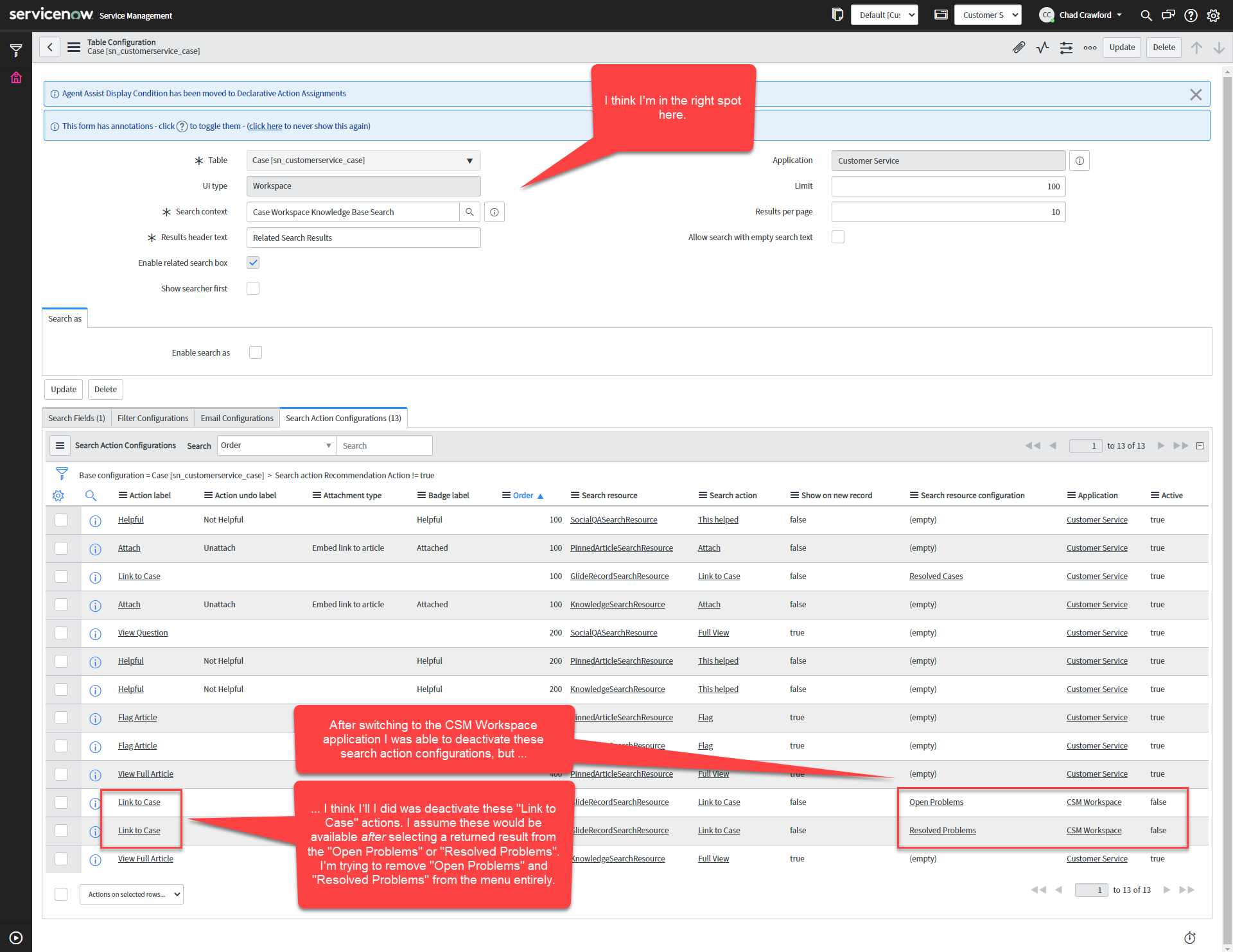Image resolution: width=1233 pixels, height=952 pixels.
Task: Personalize list columns gear icon
Action: tap(58, 496)
